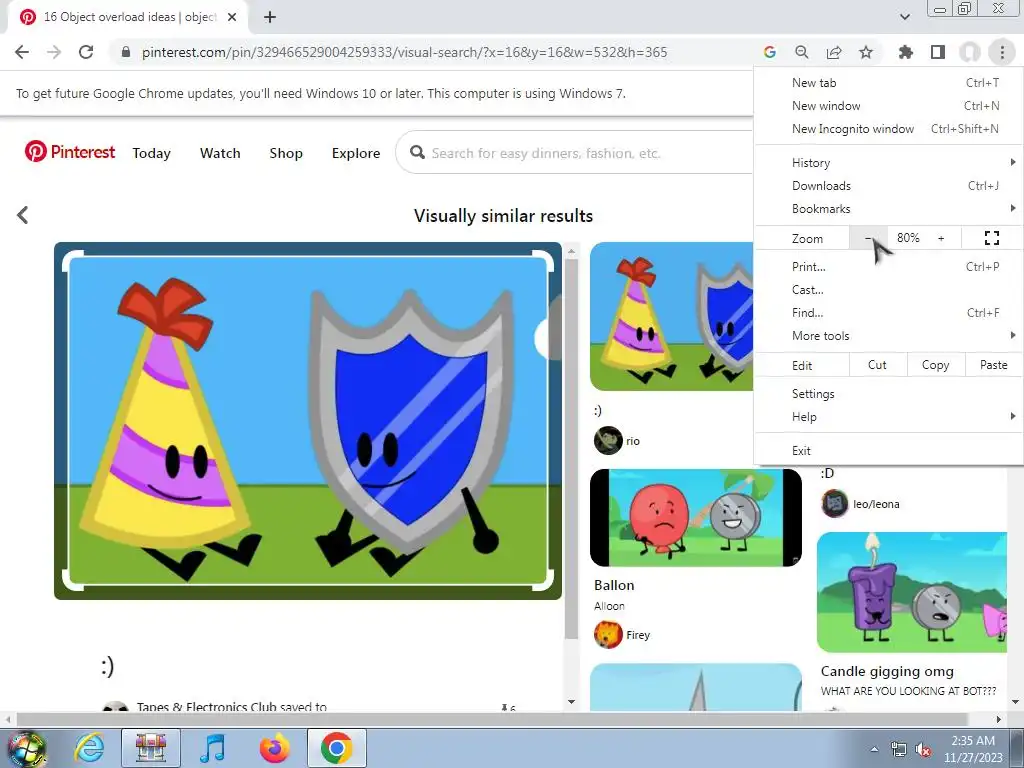Click the pin panel scroll-down arrow
The image size is (1024, 768).
(x=571, y=702)
